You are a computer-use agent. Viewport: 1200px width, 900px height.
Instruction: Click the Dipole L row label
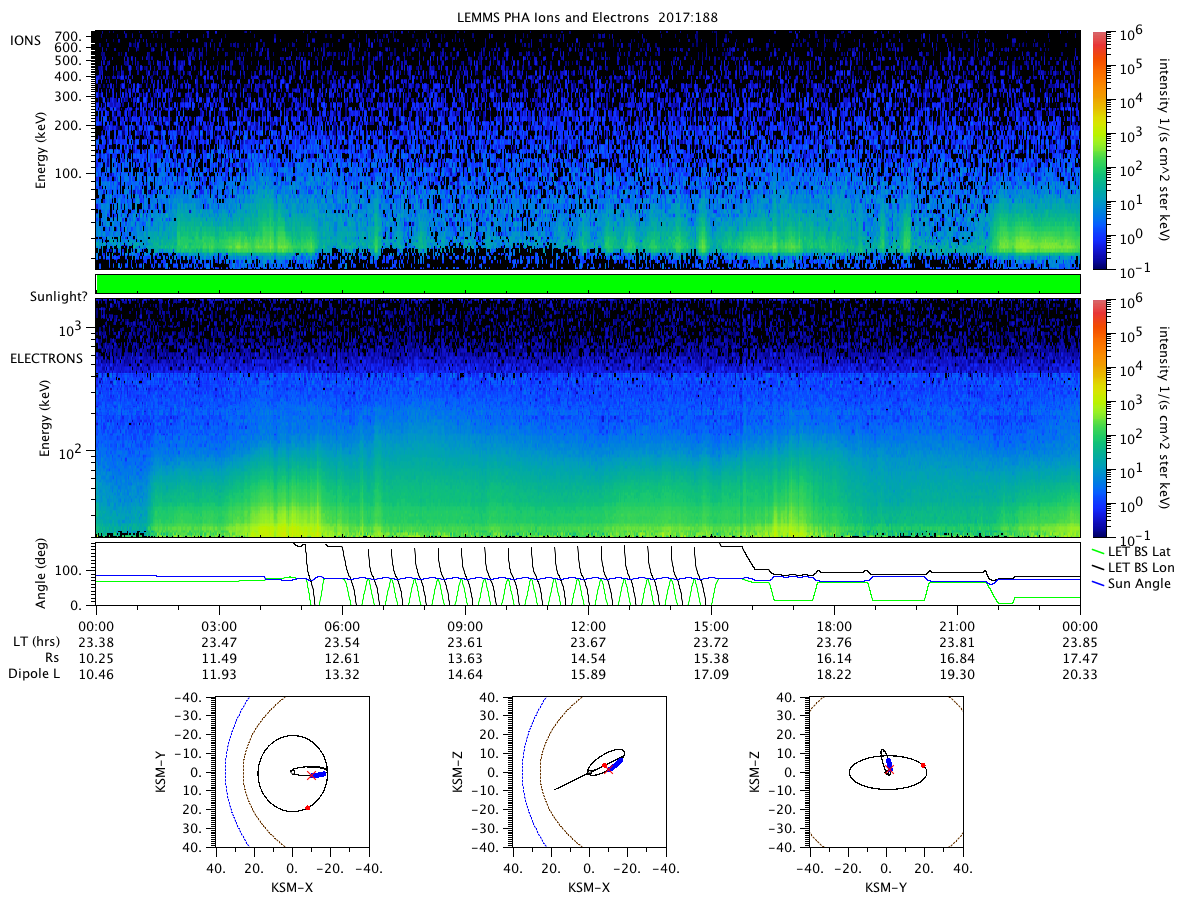click(34, 675)
